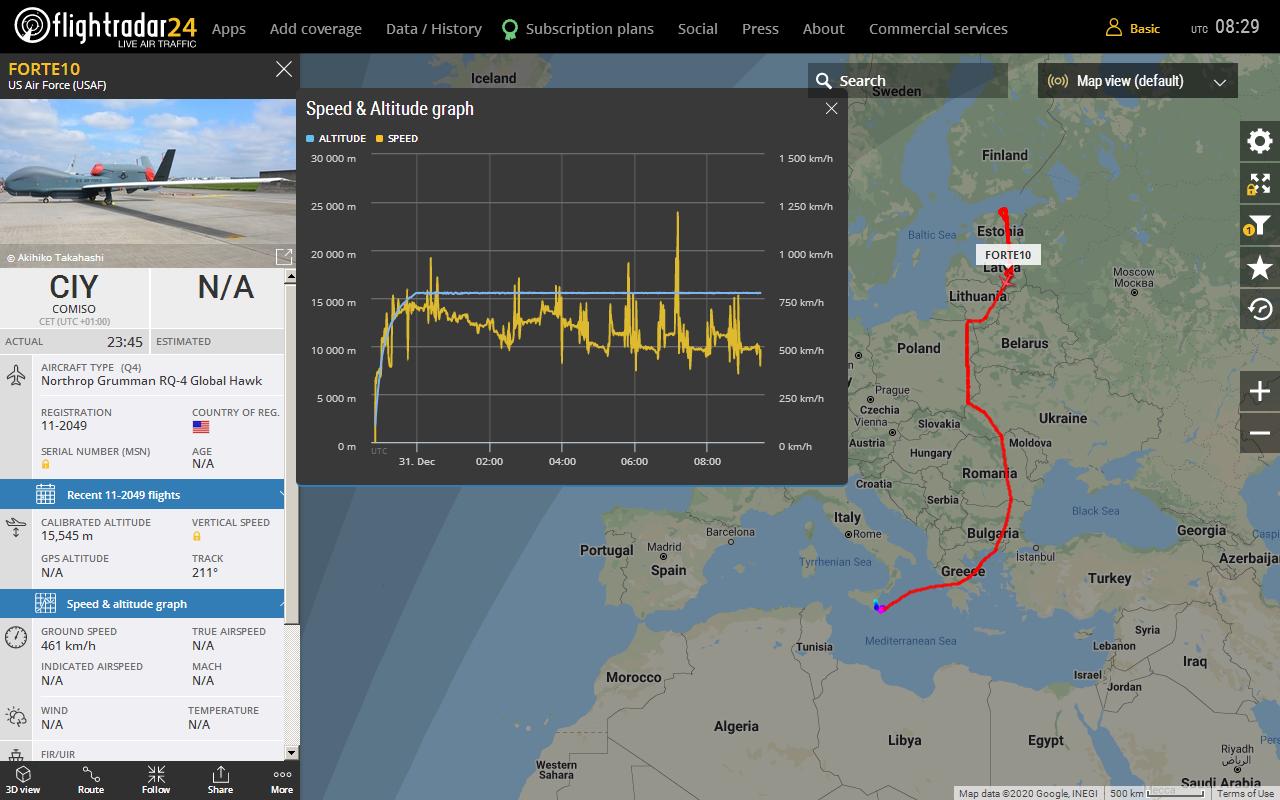Open the map settings gear icon
Image resolution: width=1280 pixels, height=800 pixels.
coord(1260,141)
